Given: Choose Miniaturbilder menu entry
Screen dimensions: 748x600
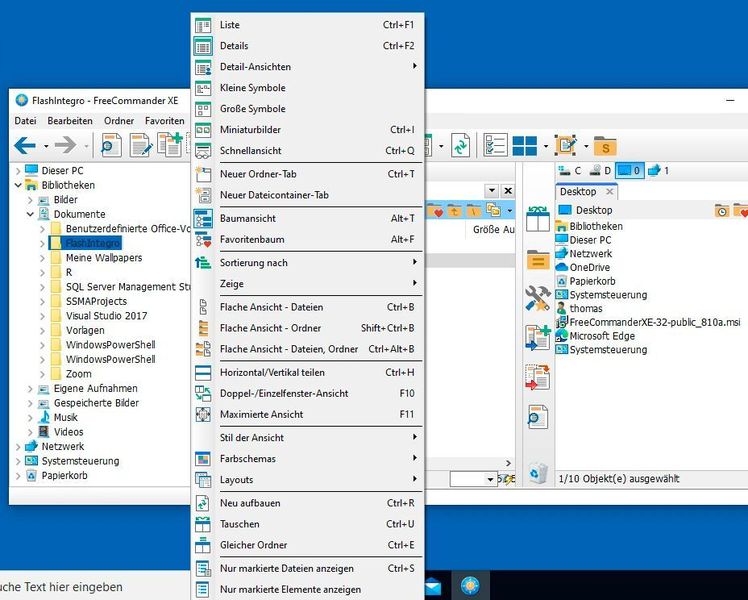Looking at the screenshot, I should point(308,130).
